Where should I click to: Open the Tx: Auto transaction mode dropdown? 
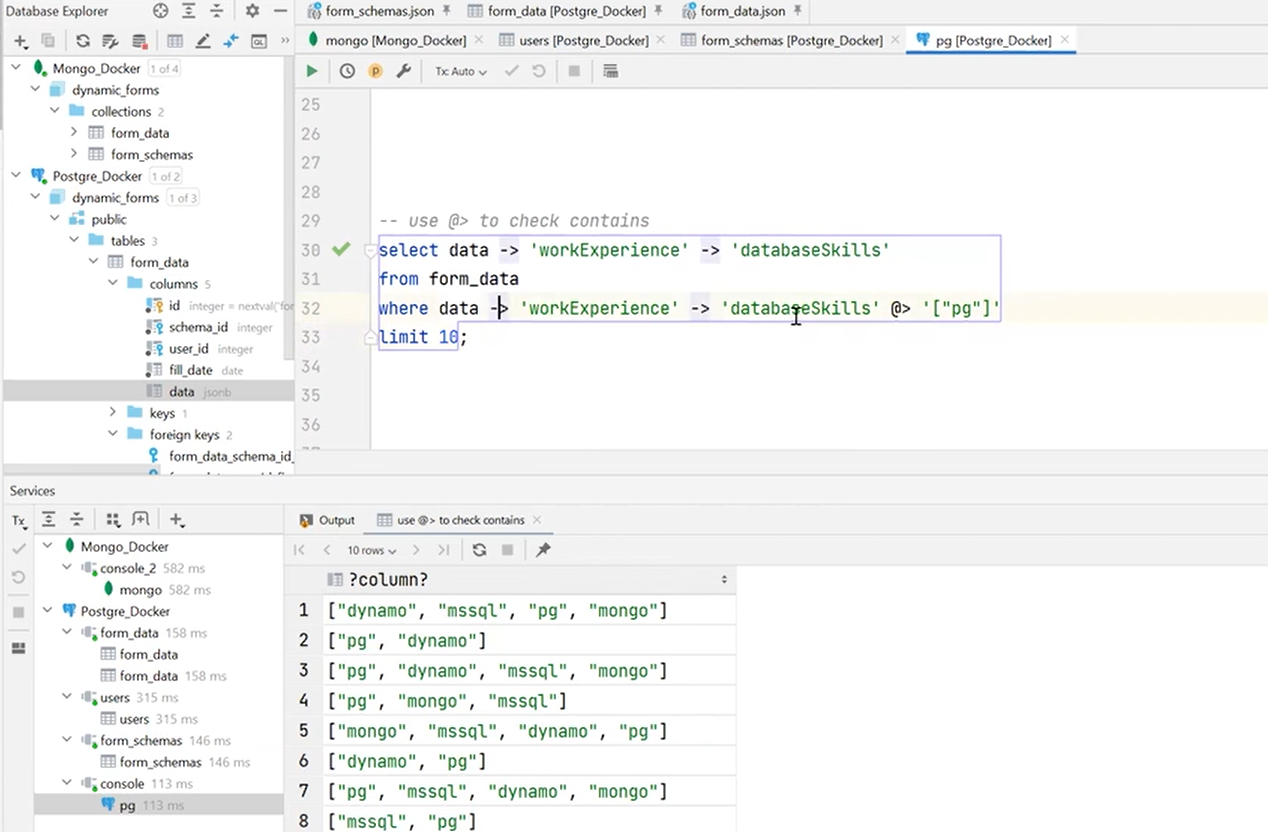(460, 70)
